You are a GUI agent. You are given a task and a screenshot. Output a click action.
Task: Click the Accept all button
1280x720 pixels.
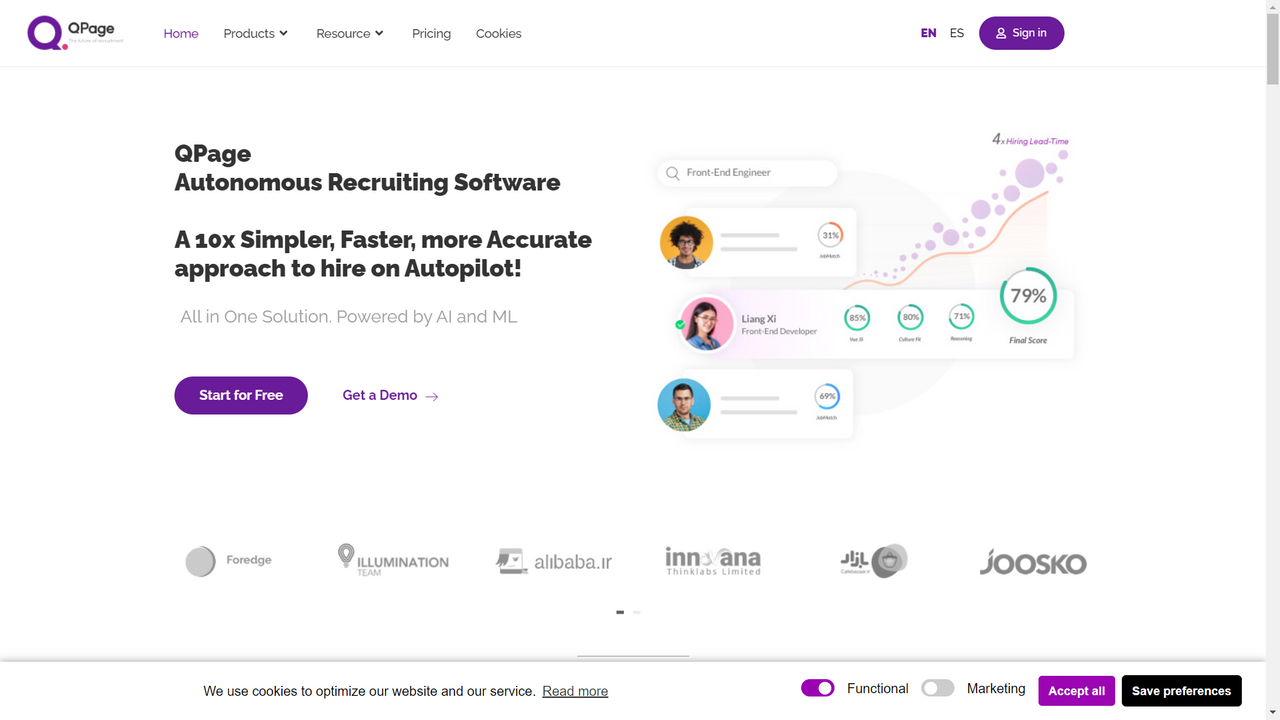(x=1076, y=691)
